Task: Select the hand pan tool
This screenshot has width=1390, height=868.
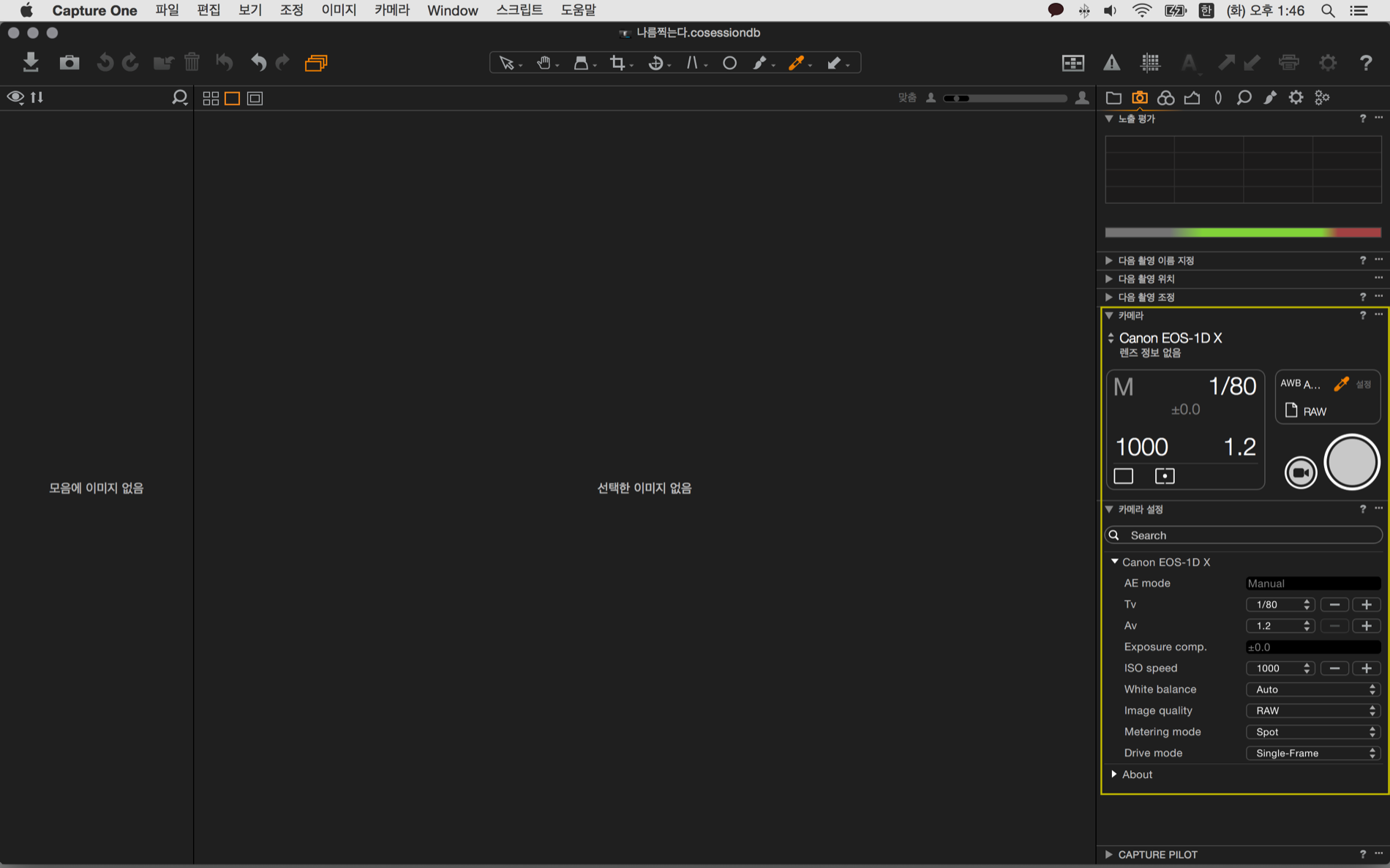Action: click(543, 63)
